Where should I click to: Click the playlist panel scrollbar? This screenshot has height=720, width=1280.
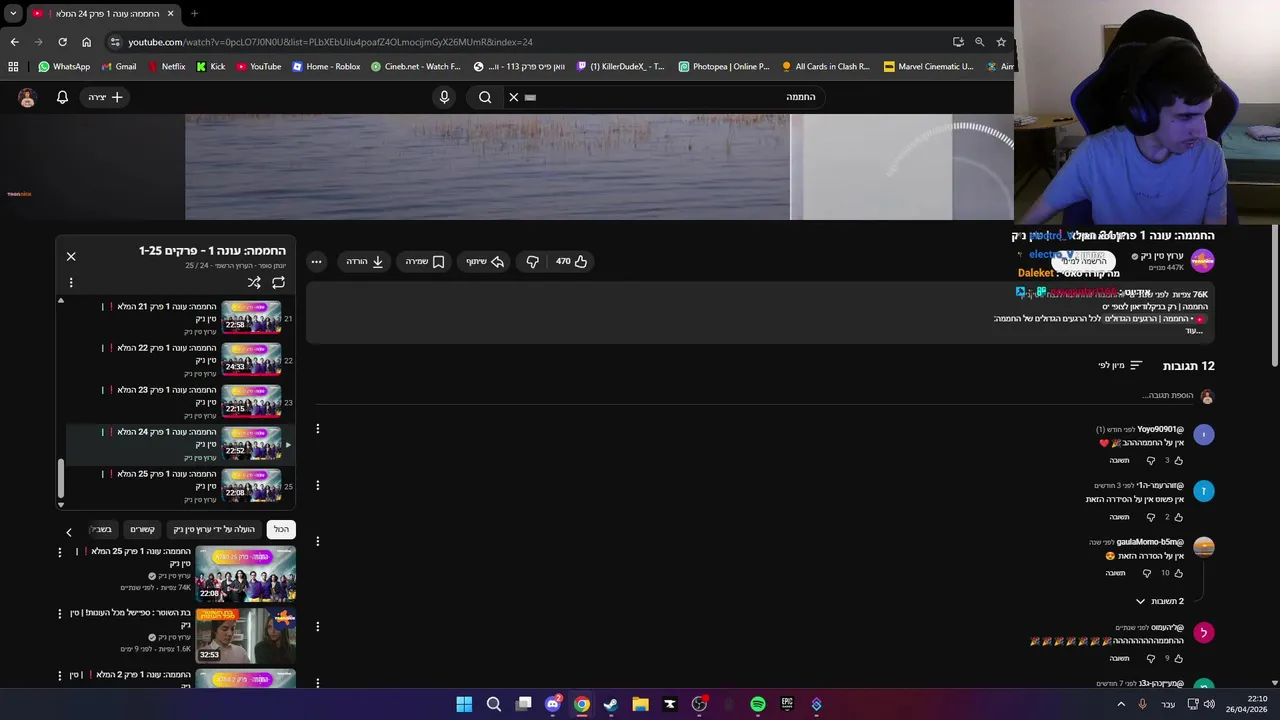coord(61,478)
